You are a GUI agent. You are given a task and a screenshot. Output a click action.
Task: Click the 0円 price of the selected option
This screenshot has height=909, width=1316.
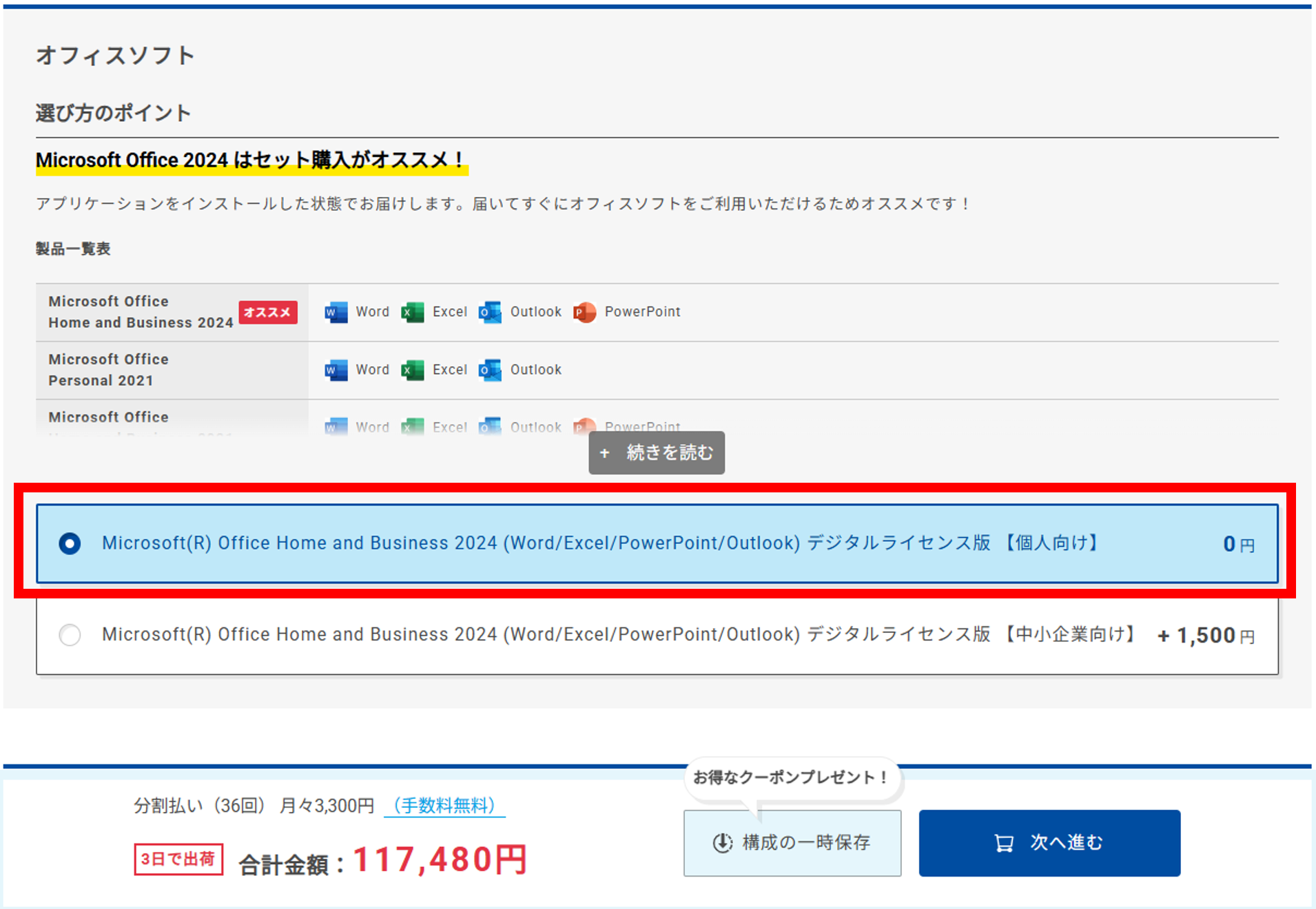[x=1239, y=544]
